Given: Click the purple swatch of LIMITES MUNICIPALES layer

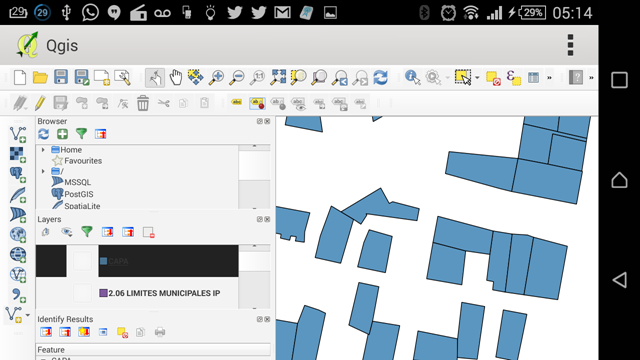Looking at the screenshot, I should tap(103, 293).
